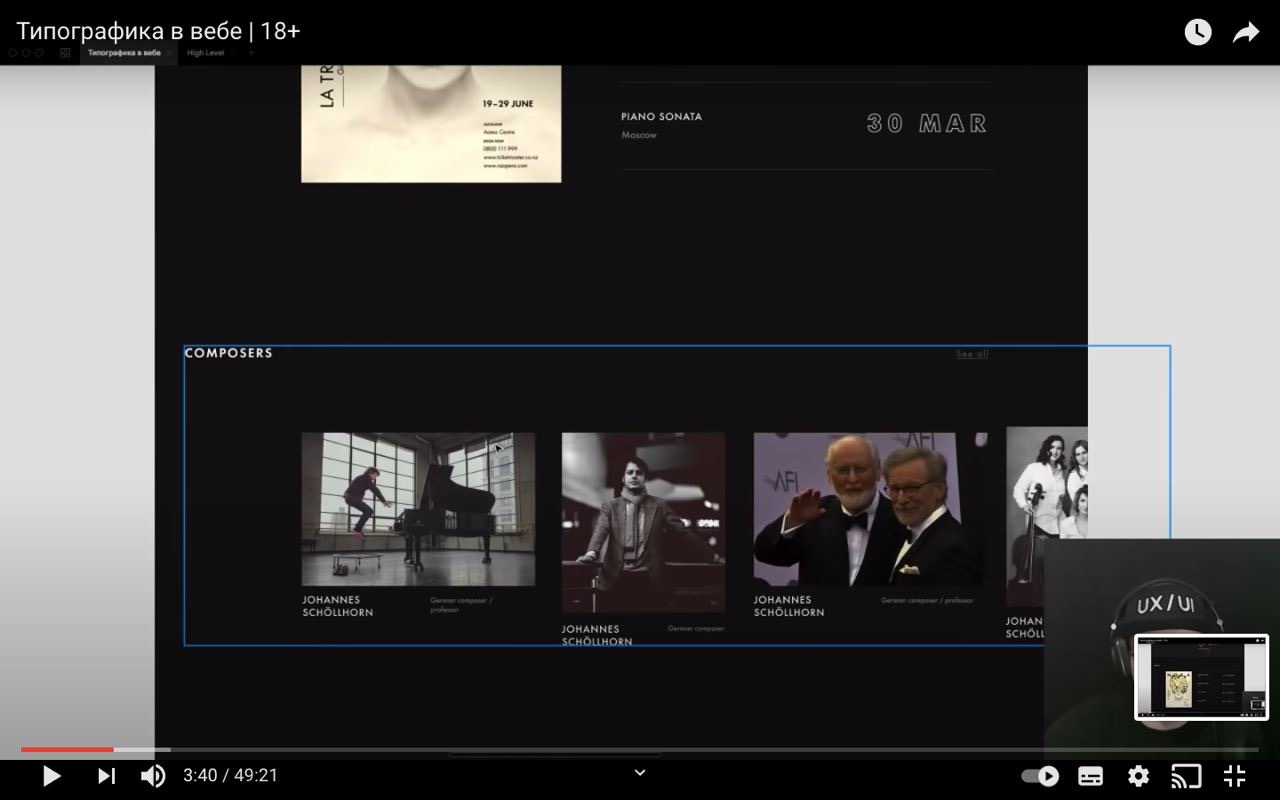Click 'German composer / professor' under piano photo

coord(461,605)
